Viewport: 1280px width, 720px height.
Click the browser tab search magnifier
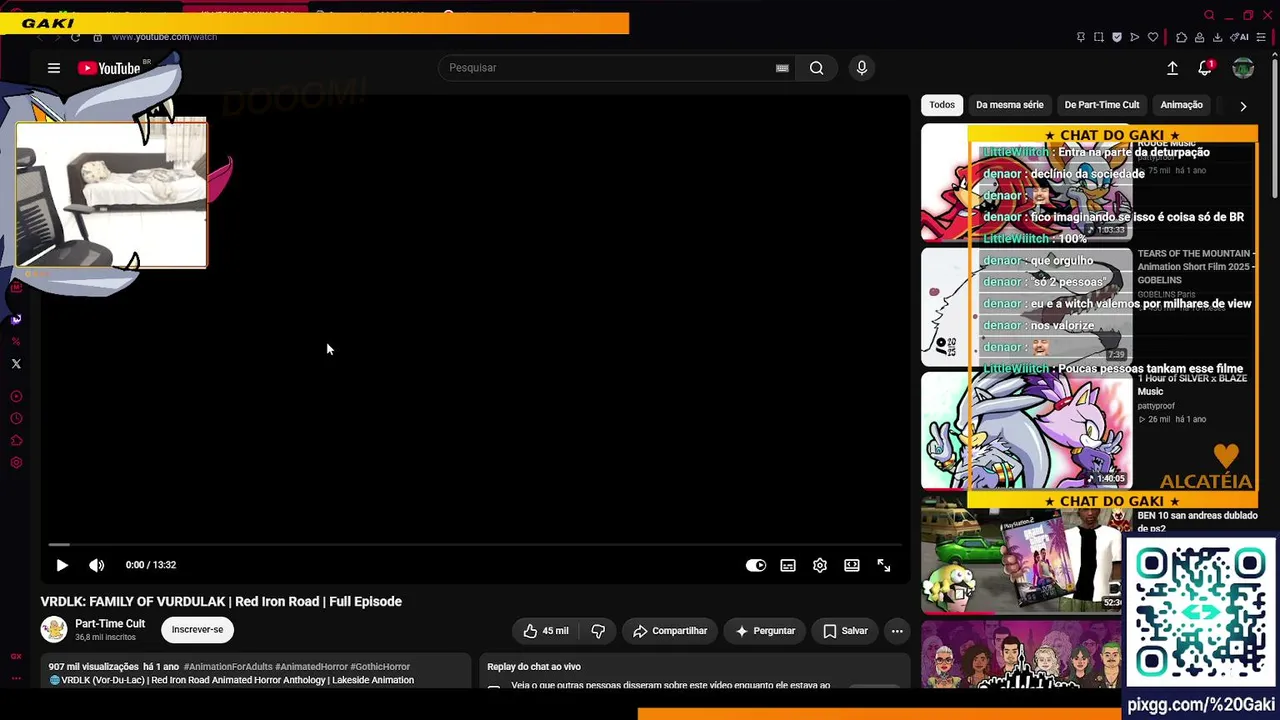(1209, 15)
